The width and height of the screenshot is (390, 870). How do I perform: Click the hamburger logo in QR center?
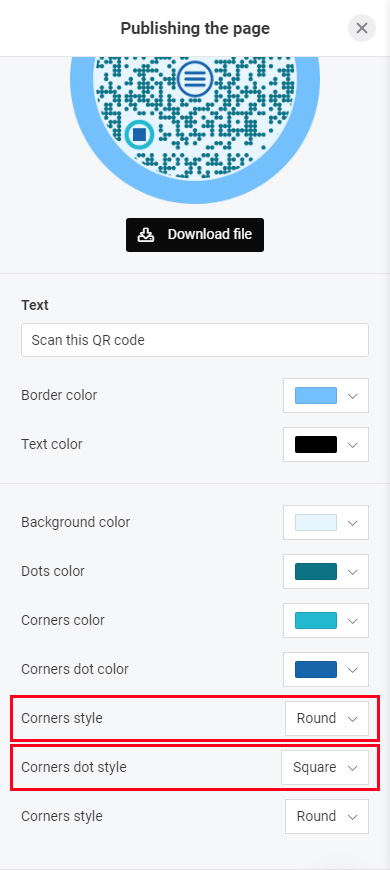195,79
